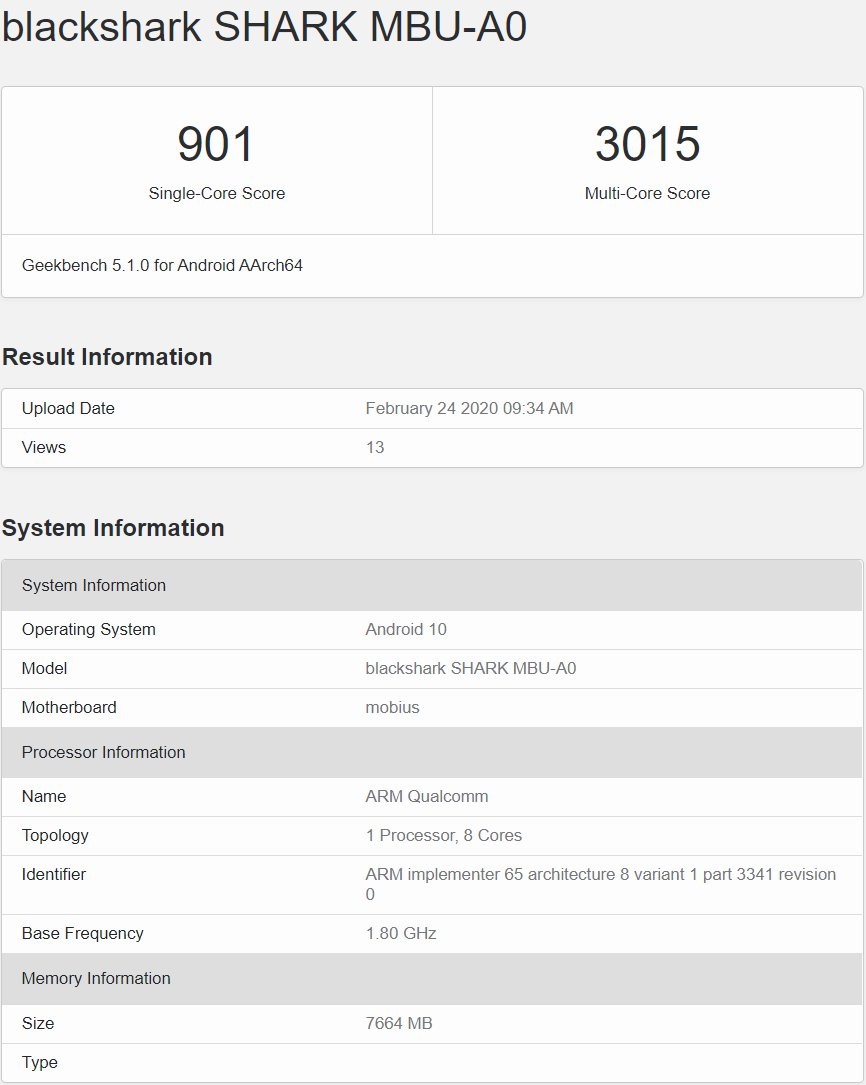Click the Multi-Core Score label
Image resolution: width=866 pixels, height=1085 pixels.
click(x=647, y=193)
